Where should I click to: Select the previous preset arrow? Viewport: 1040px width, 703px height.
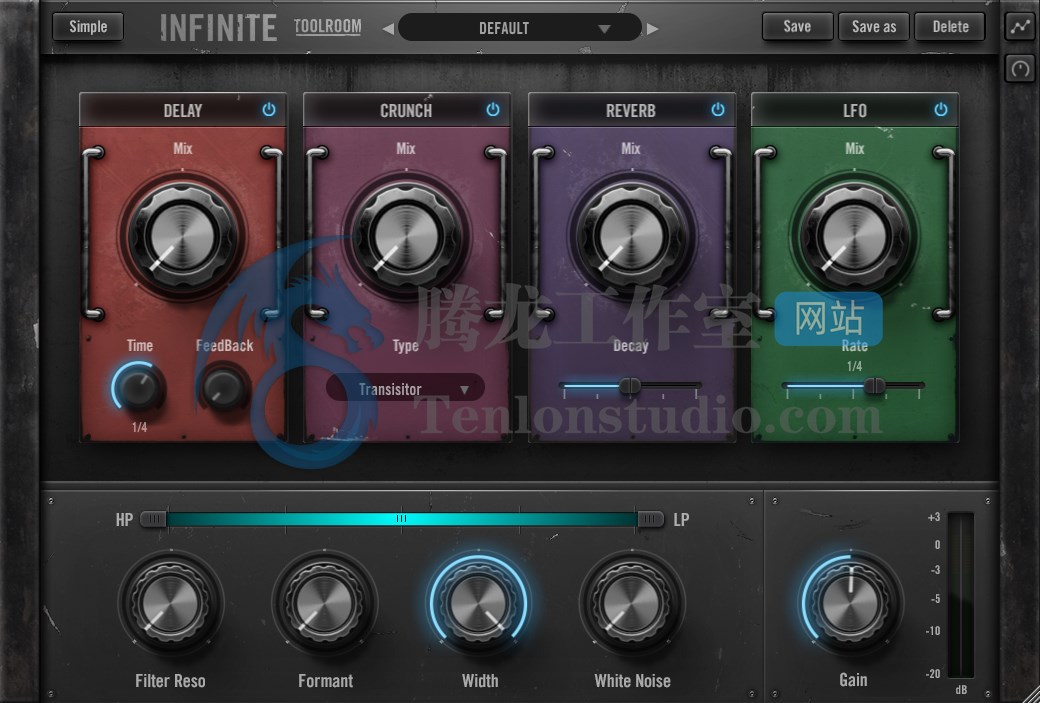389,29
